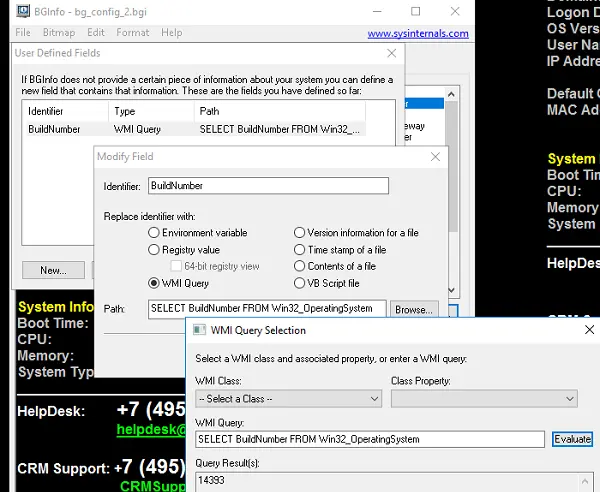Click the Identifier column header

click(x=65, y=111)
